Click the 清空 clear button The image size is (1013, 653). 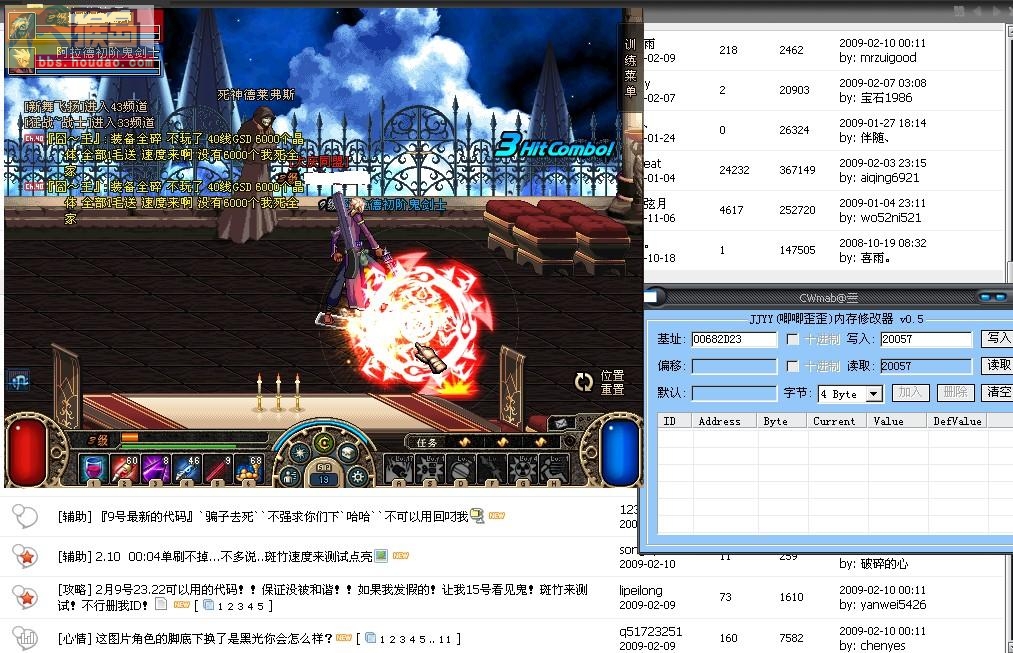click(997, 392)
